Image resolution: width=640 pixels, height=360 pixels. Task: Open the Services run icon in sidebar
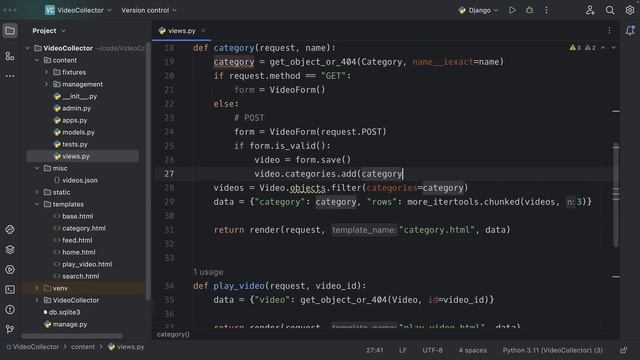pos(10,269)
